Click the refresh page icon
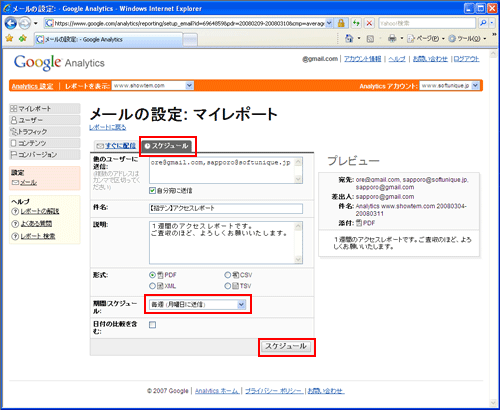500x410 pixels. (x=356, y=23)
